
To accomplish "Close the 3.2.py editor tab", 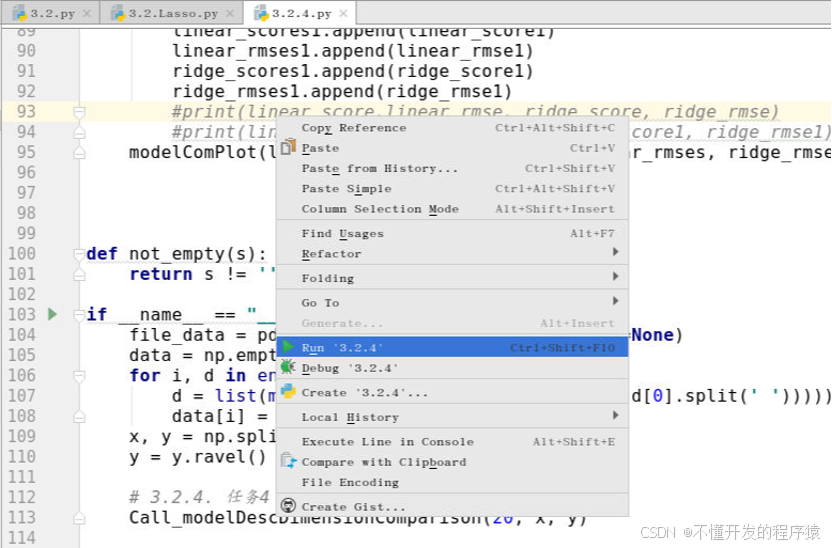I will pos(87,13).
